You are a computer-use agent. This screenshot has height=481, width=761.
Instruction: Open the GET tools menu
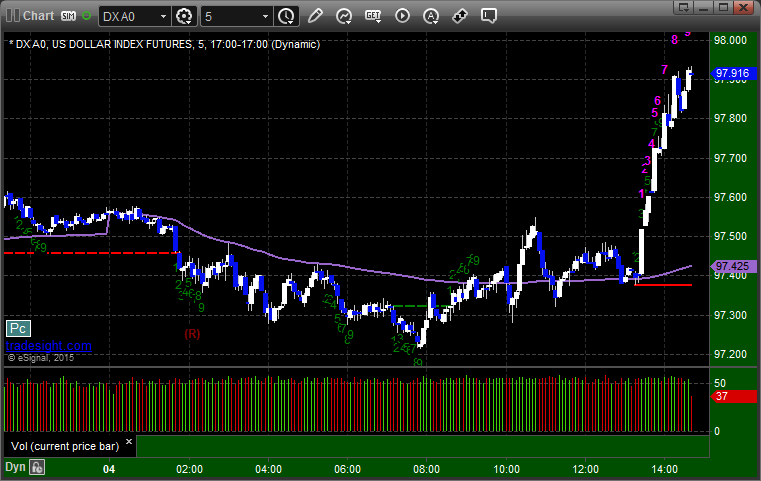(x=373, y=17)
